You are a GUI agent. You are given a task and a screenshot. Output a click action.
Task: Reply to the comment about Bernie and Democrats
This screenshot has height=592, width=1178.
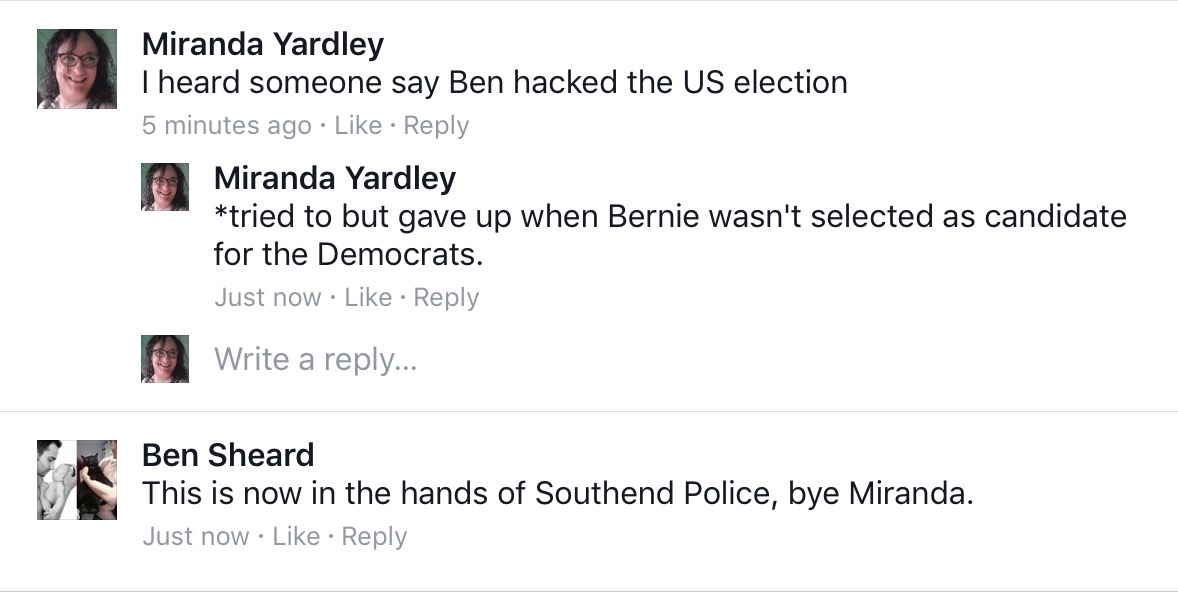click(446, 298)
